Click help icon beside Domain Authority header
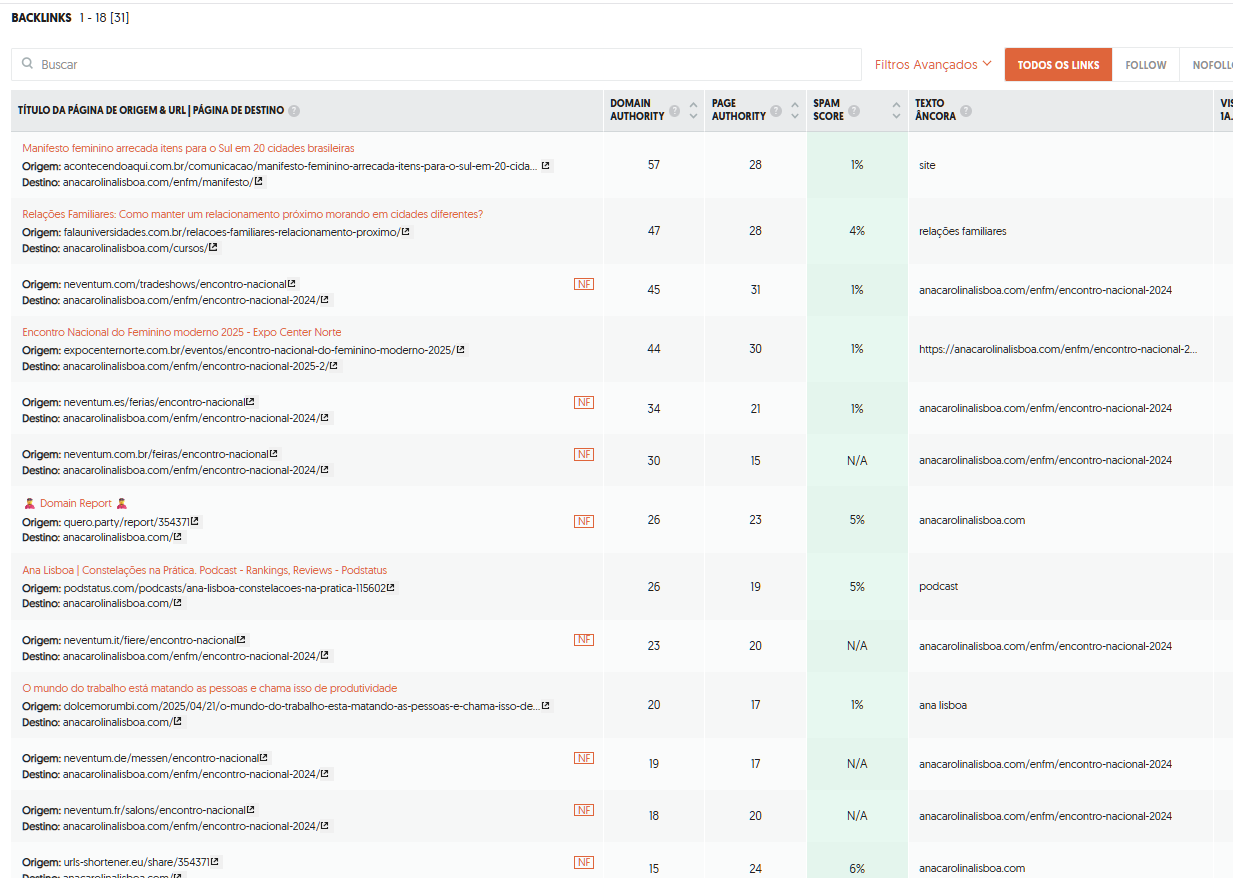The image size is (1233, 879). tap(675, 111)
